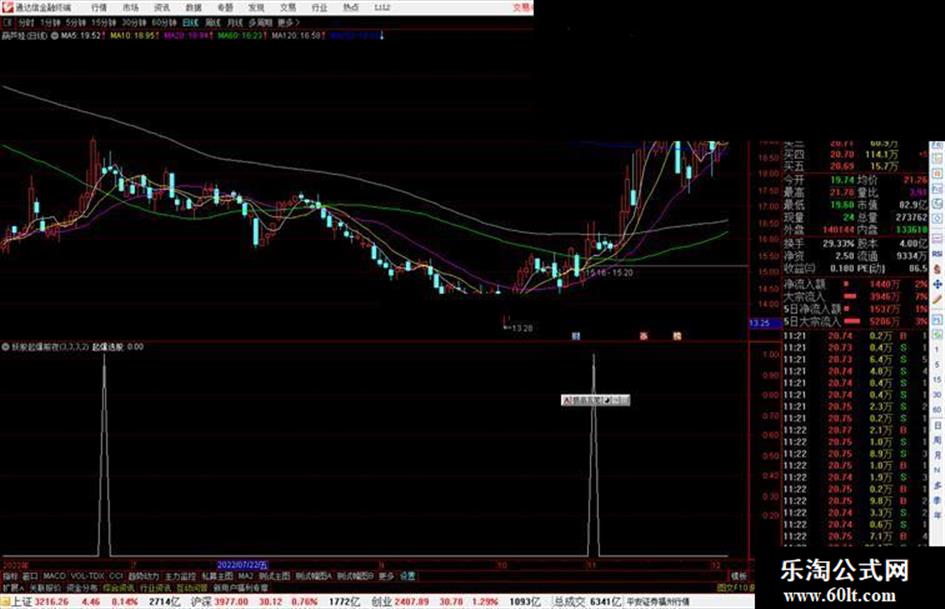This screenshot has width=945, height=609.
Task: Click the dollar money-bag sidebar icon
Action: [x=937, y=270]
